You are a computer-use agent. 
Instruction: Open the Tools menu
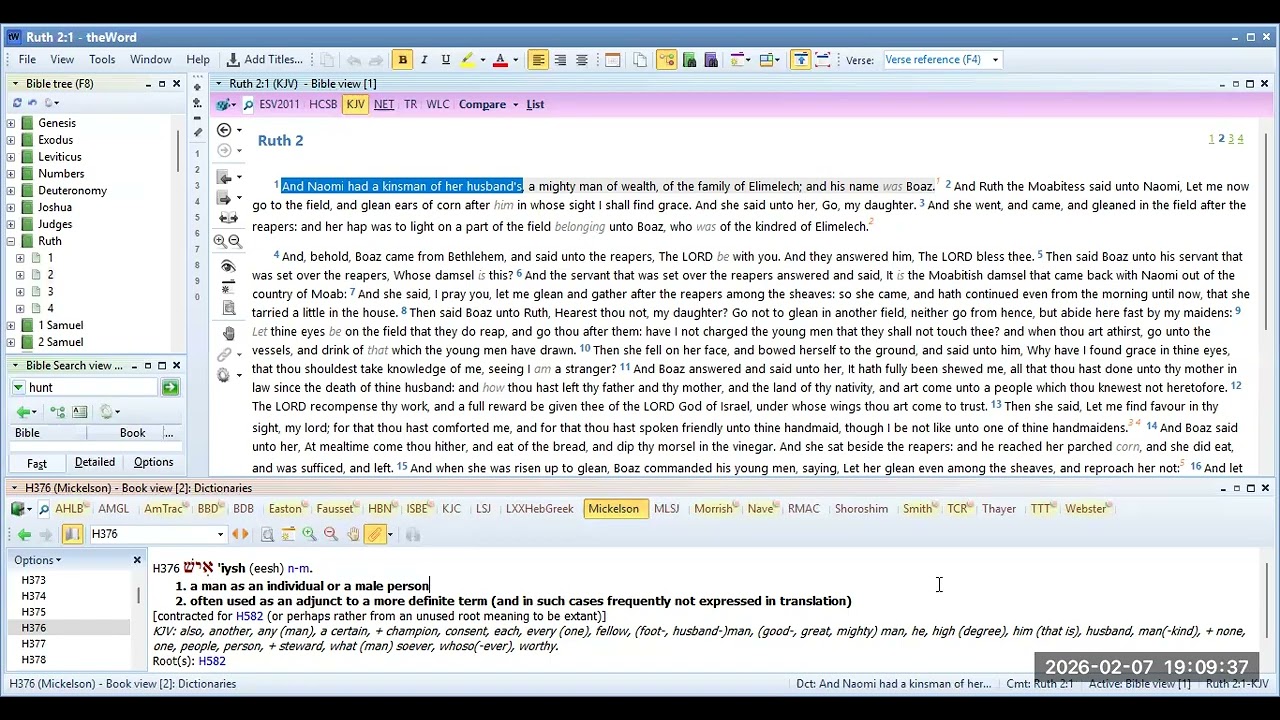[102, 60]
